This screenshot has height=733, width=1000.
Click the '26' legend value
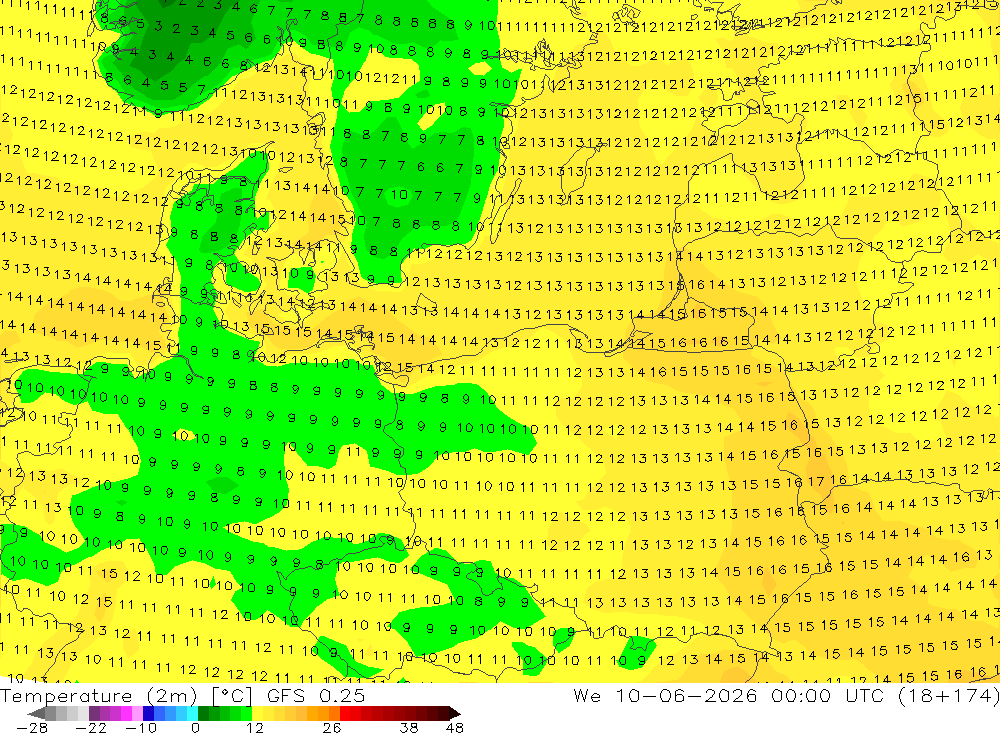point(332,727)
